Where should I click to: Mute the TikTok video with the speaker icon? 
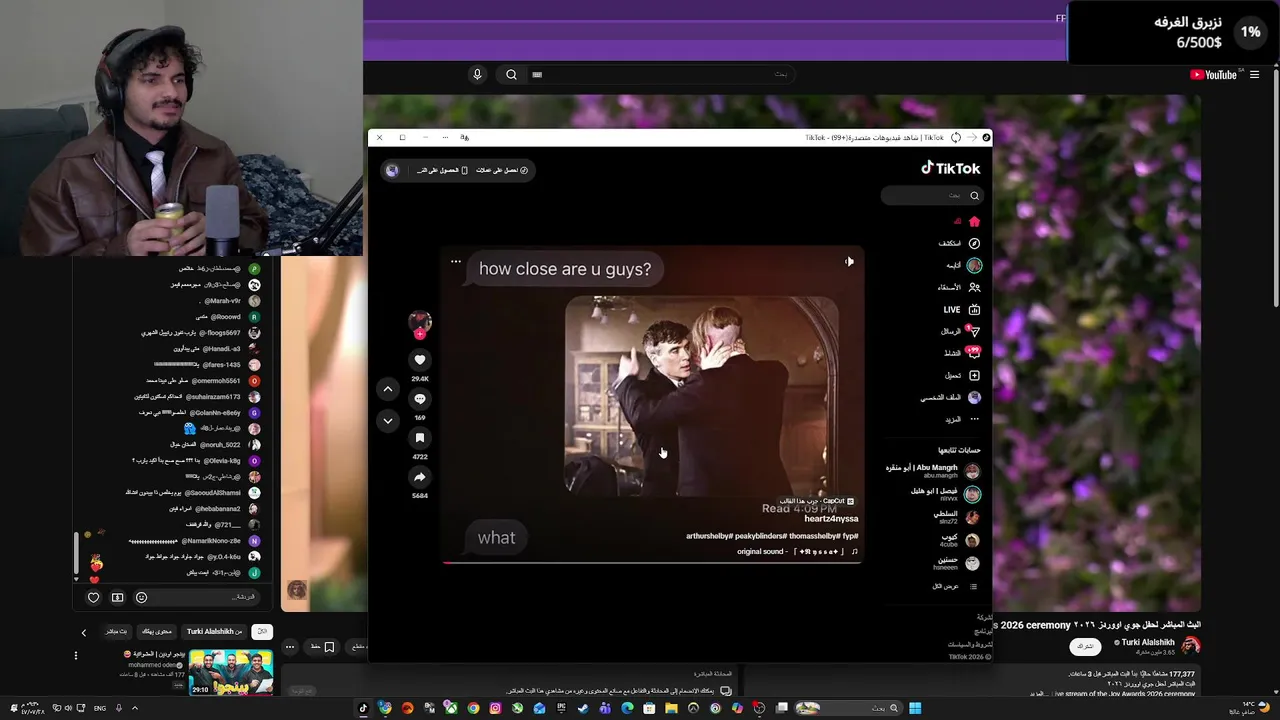pyautogui.click(x=849, y=261)
